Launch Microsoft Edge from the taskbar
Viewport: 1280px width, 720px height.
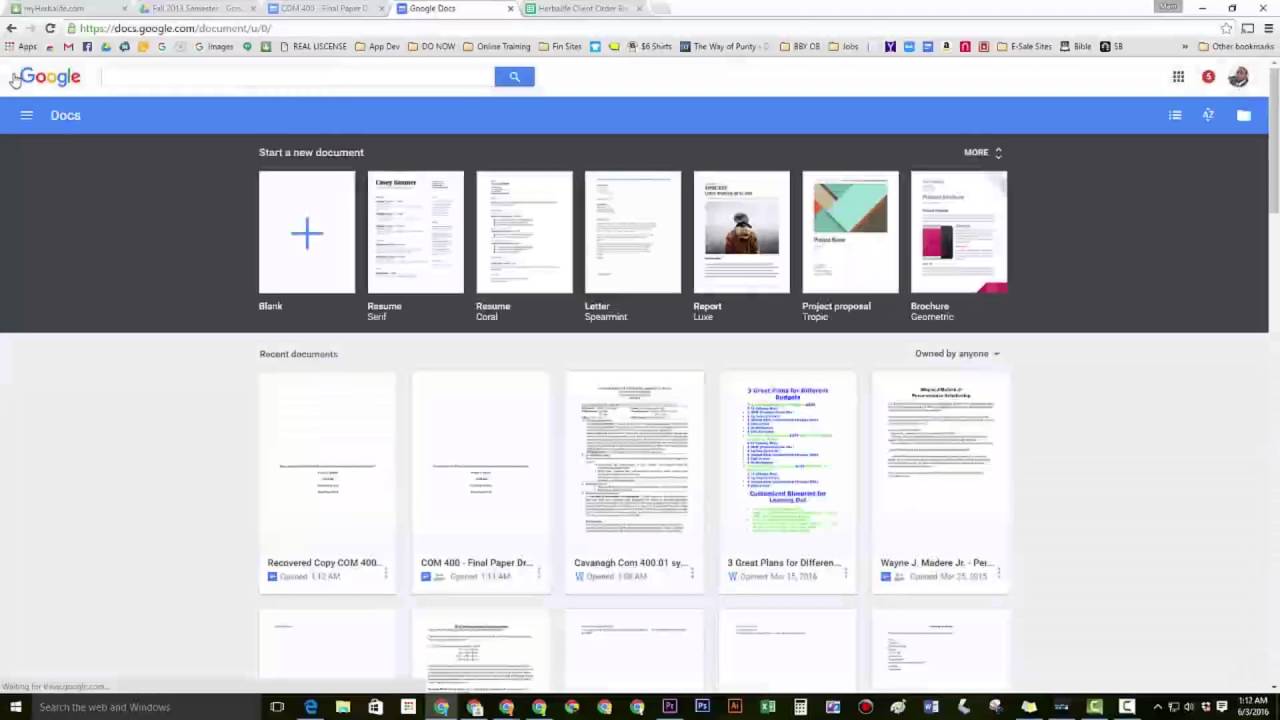pos(311,707)
